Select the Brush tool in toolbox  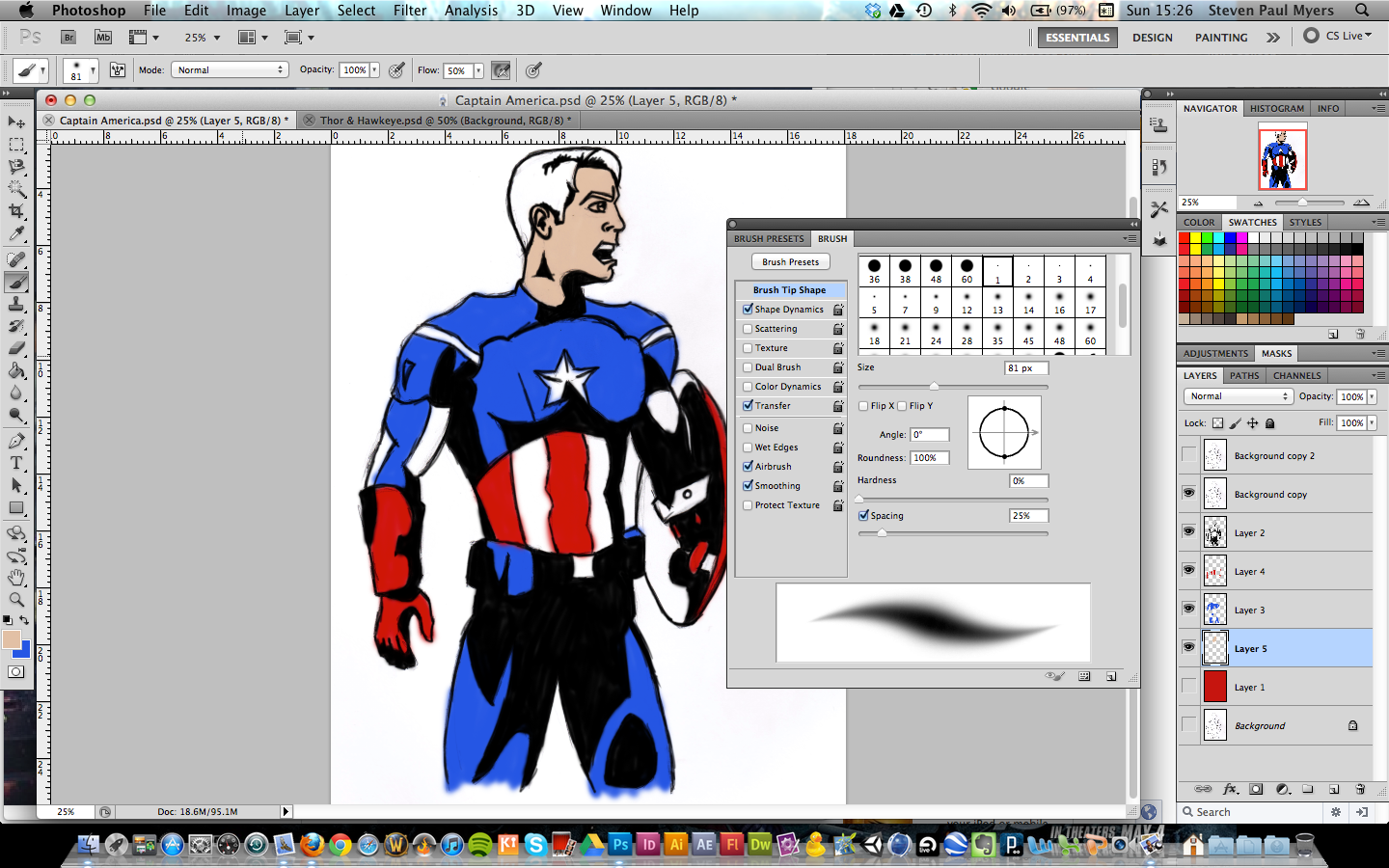click(x=16, y=283)
